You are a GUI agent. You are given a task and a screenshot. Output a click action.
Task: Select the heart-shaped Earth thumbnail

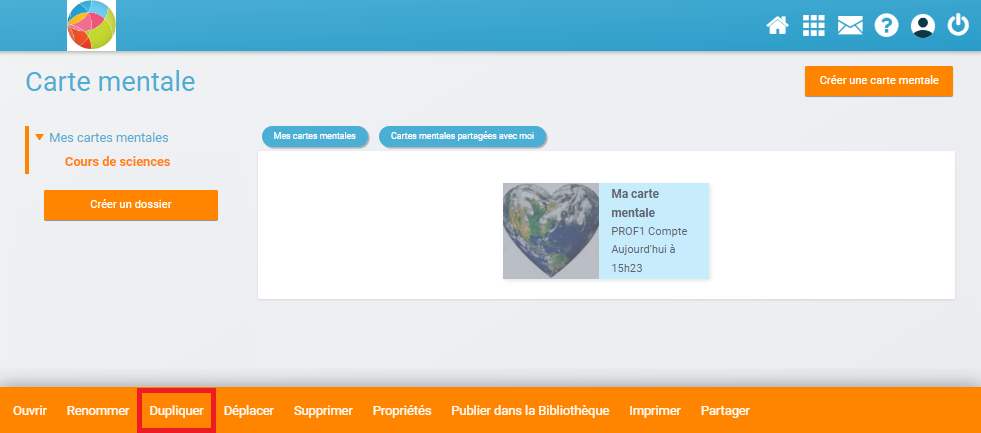550,231
